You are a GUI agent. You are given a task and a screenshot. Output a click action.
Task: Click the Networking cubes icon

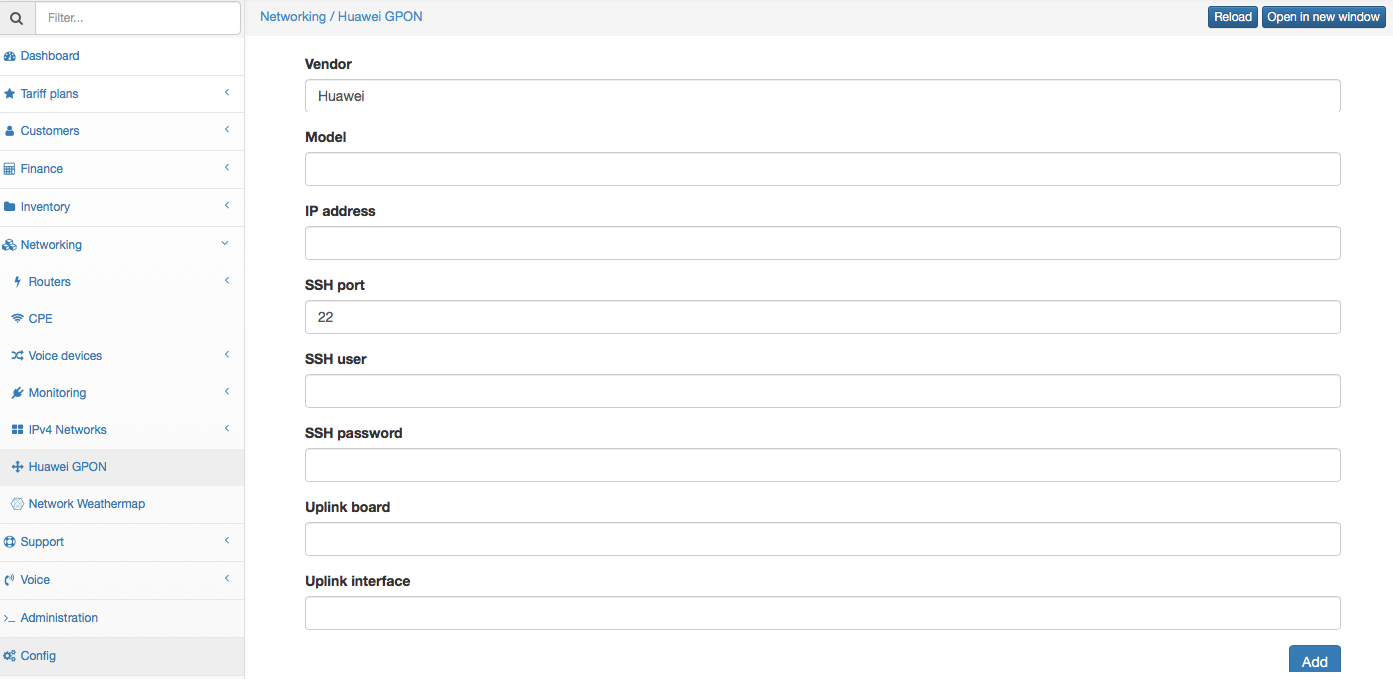pyautogui.click(x=10, y=245)
